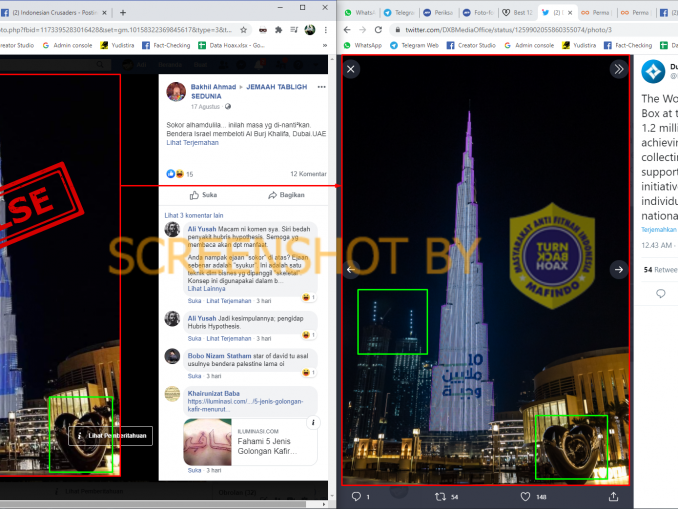Close the active Twitter tab in the right window
678x509 pixels.
click(570, 13)
